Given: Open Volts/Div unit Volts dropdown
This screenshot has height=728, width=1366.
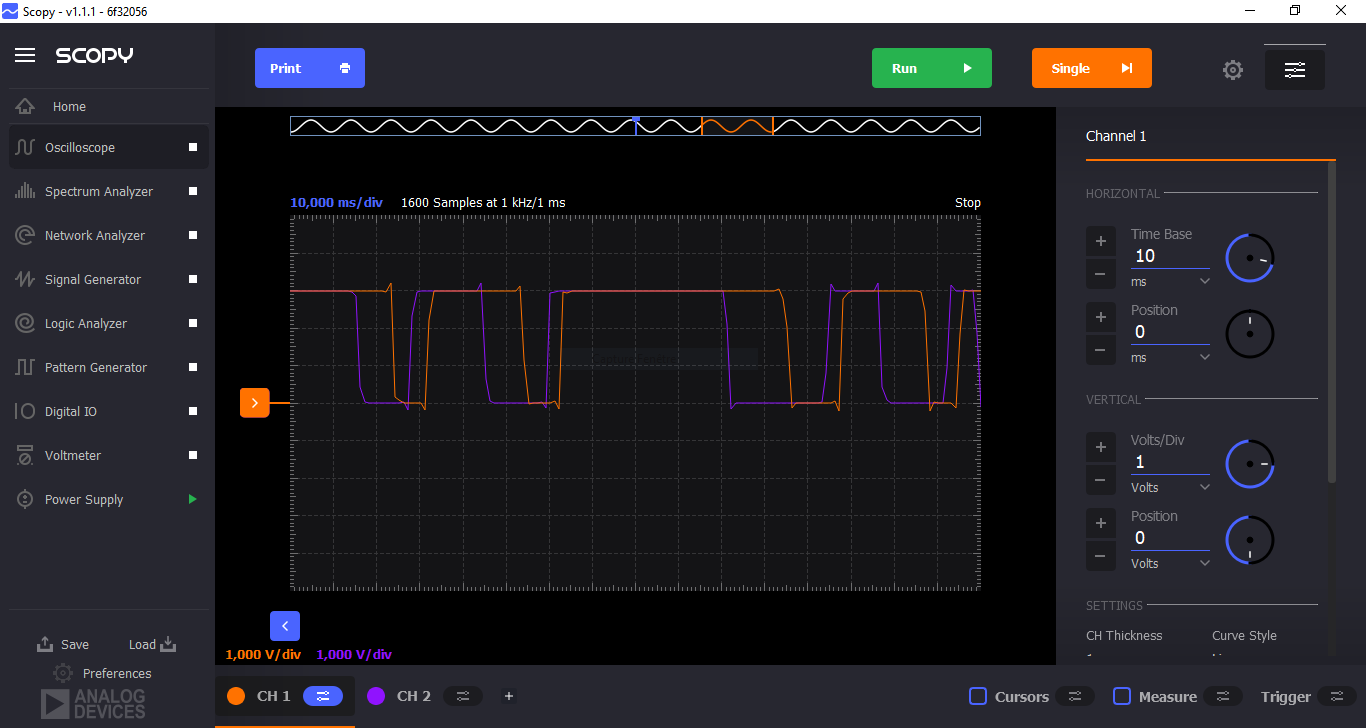Looking at the screenshot, I should 1170,488.
